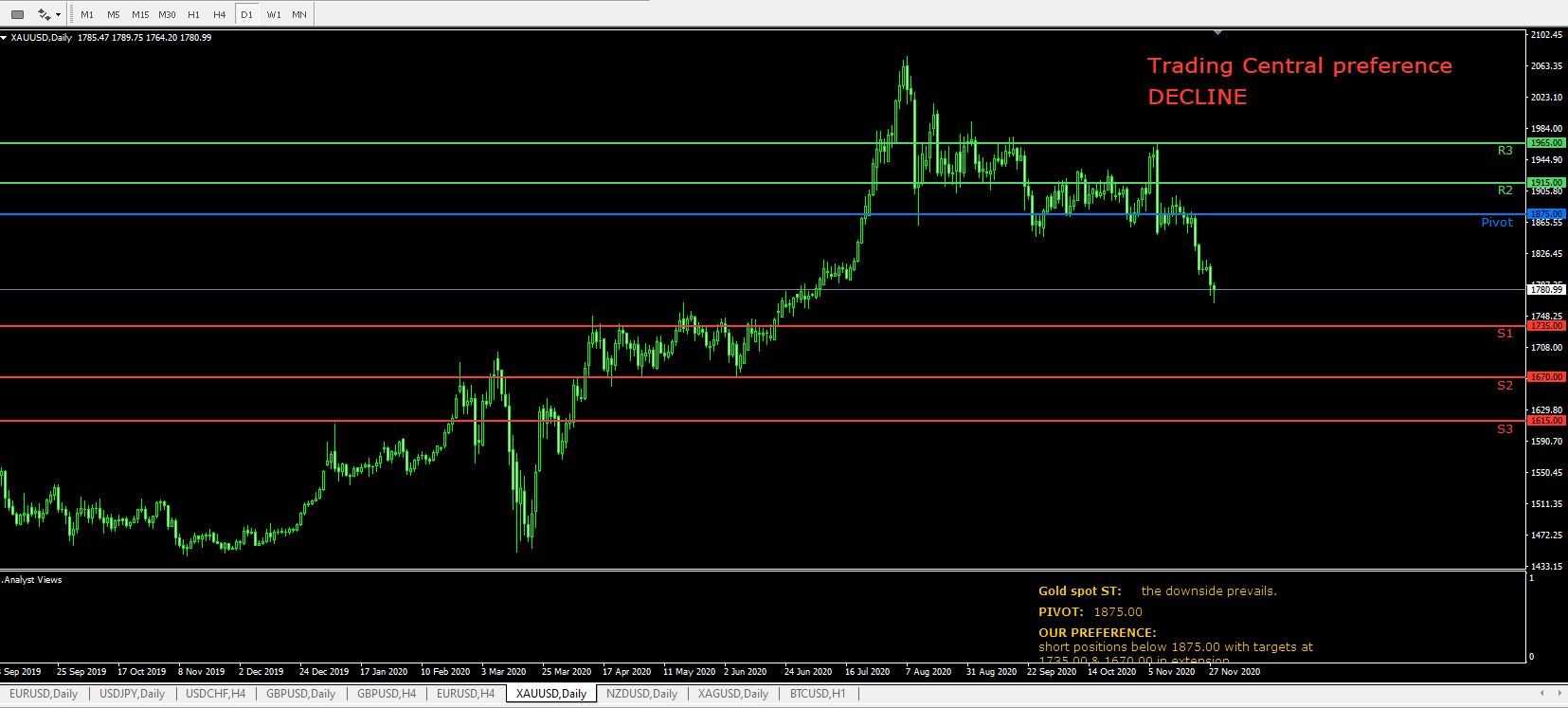The width and height of the screenshot is (1568, 708).
Task: Open the XAUUSD,Daily chart title dropdown triangle
Action: point(4,38)
